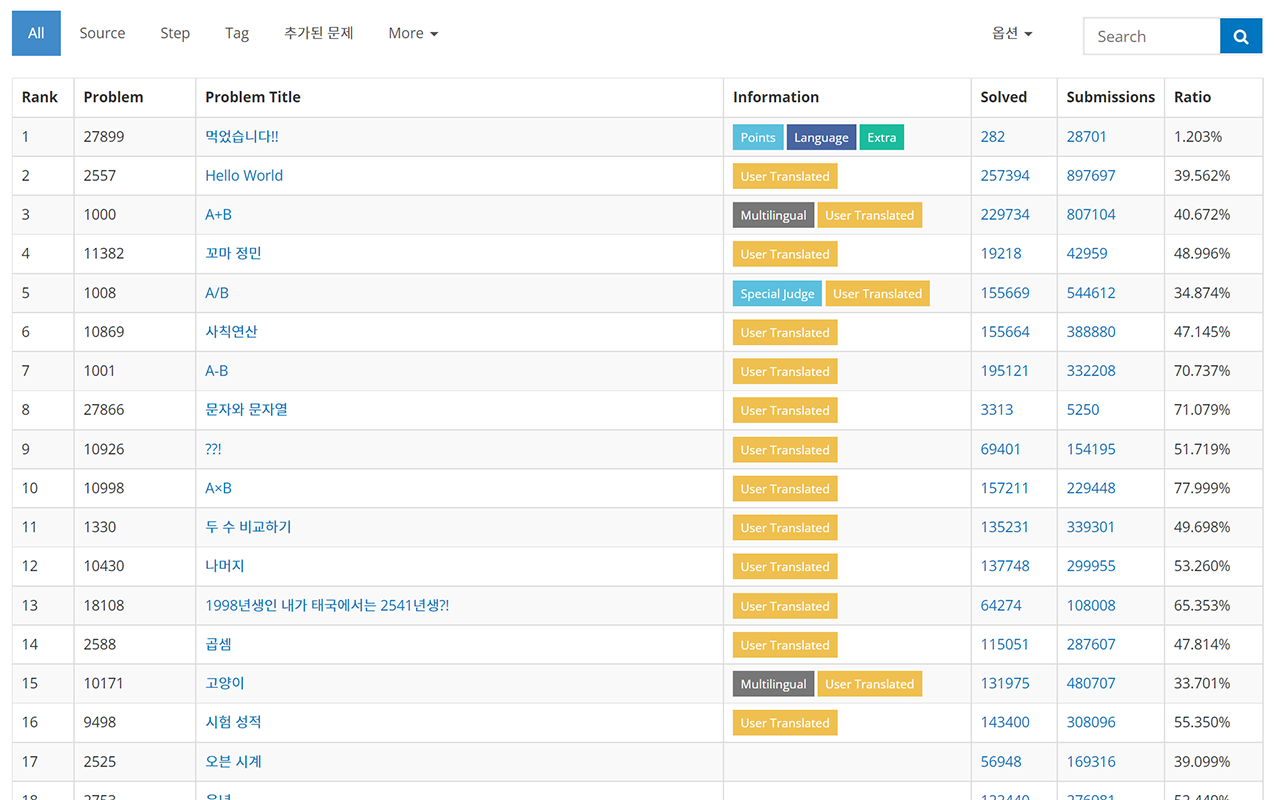1280x800 pixels.
Task: Open the Step tab
Action: (175, 33)
